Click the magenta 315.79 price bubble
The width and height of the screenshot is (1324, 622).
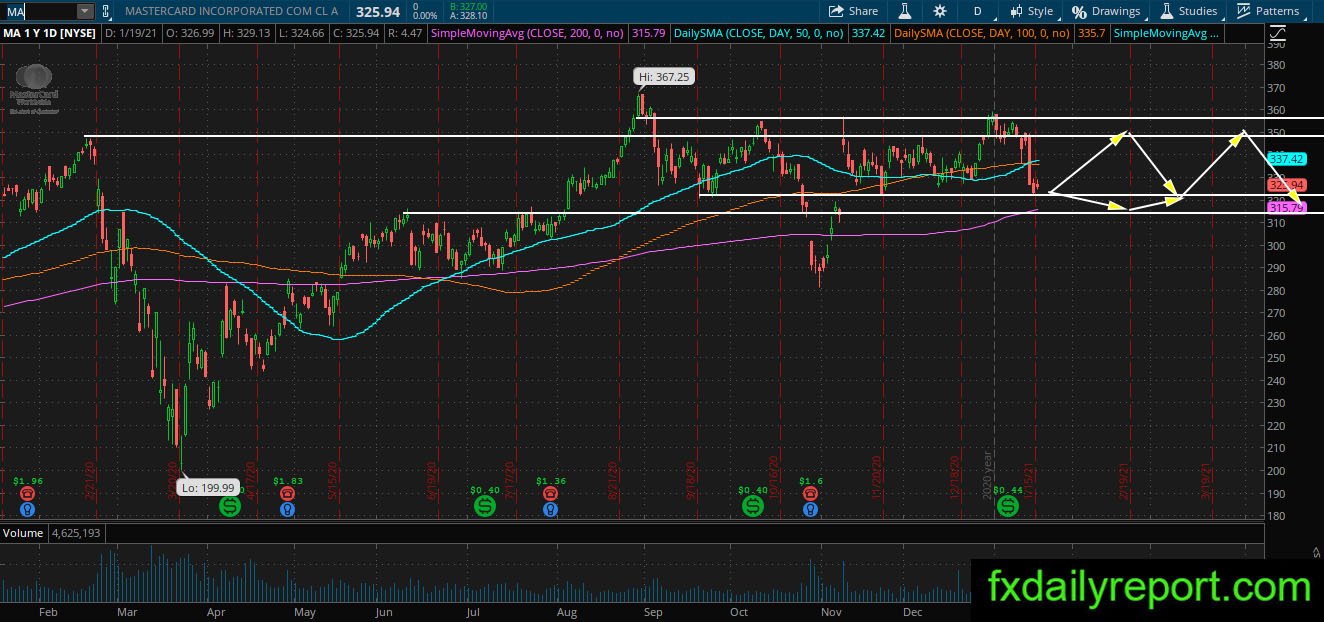click(x=1286, y=207)
